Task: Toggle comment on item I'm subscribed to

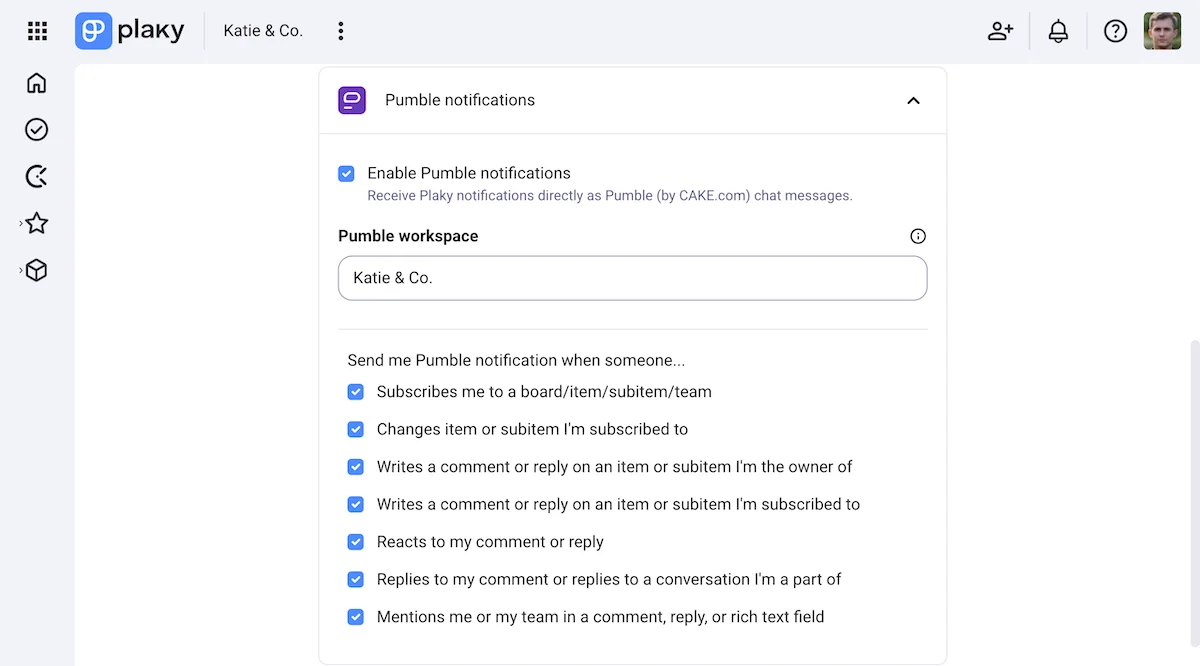Action: coord(355,504)
